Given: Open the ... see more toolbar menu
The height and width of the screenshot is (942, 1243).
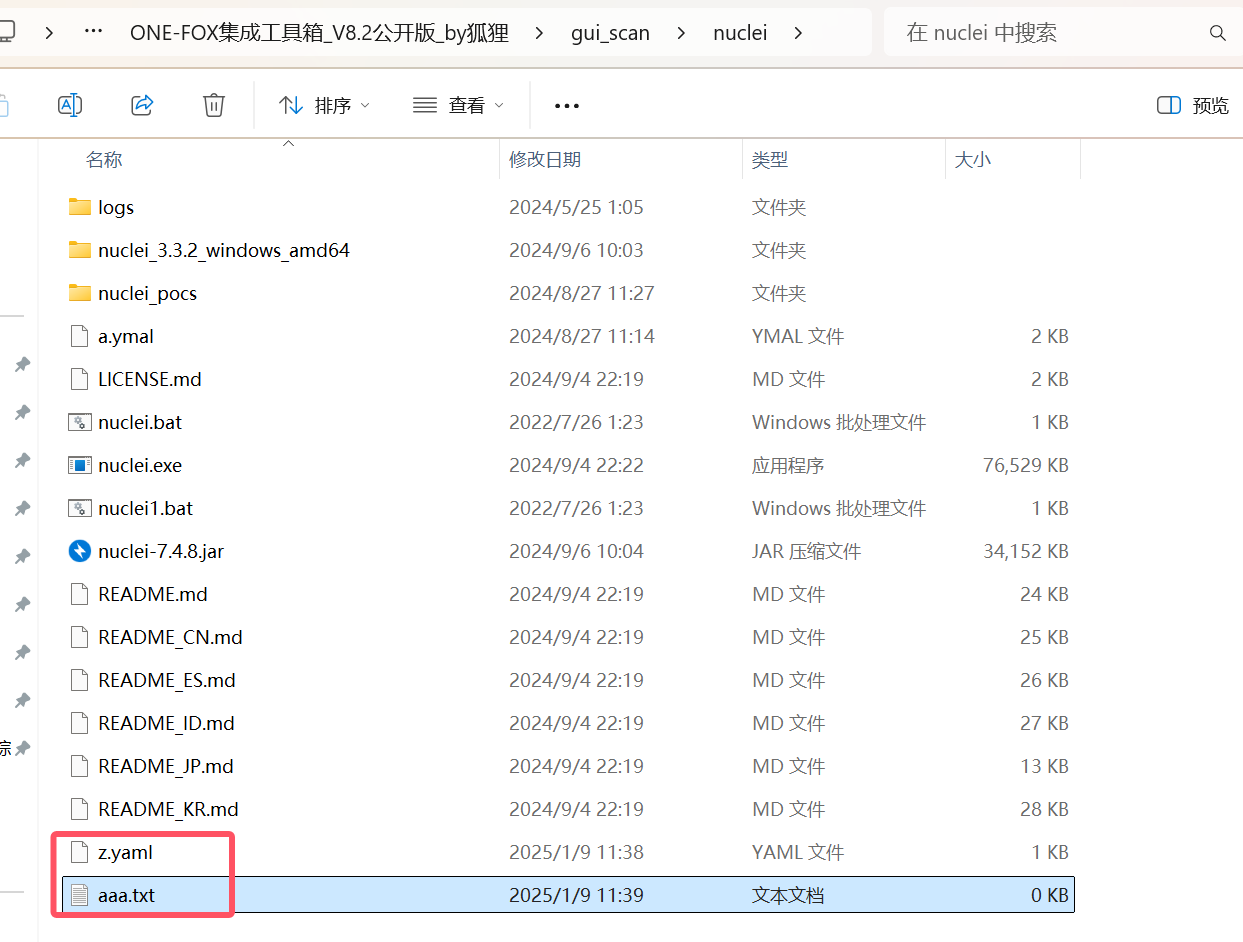Looking at the screenshot, I should pos(566,104).
